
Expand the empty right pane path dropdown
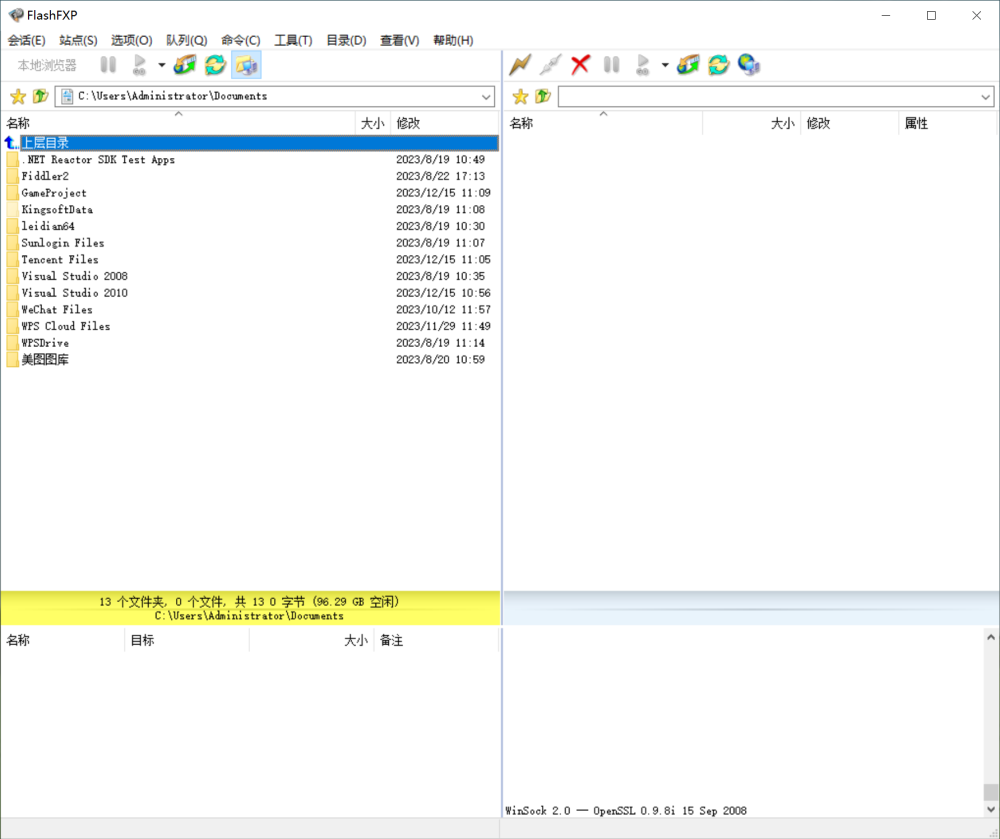(985, 97)
